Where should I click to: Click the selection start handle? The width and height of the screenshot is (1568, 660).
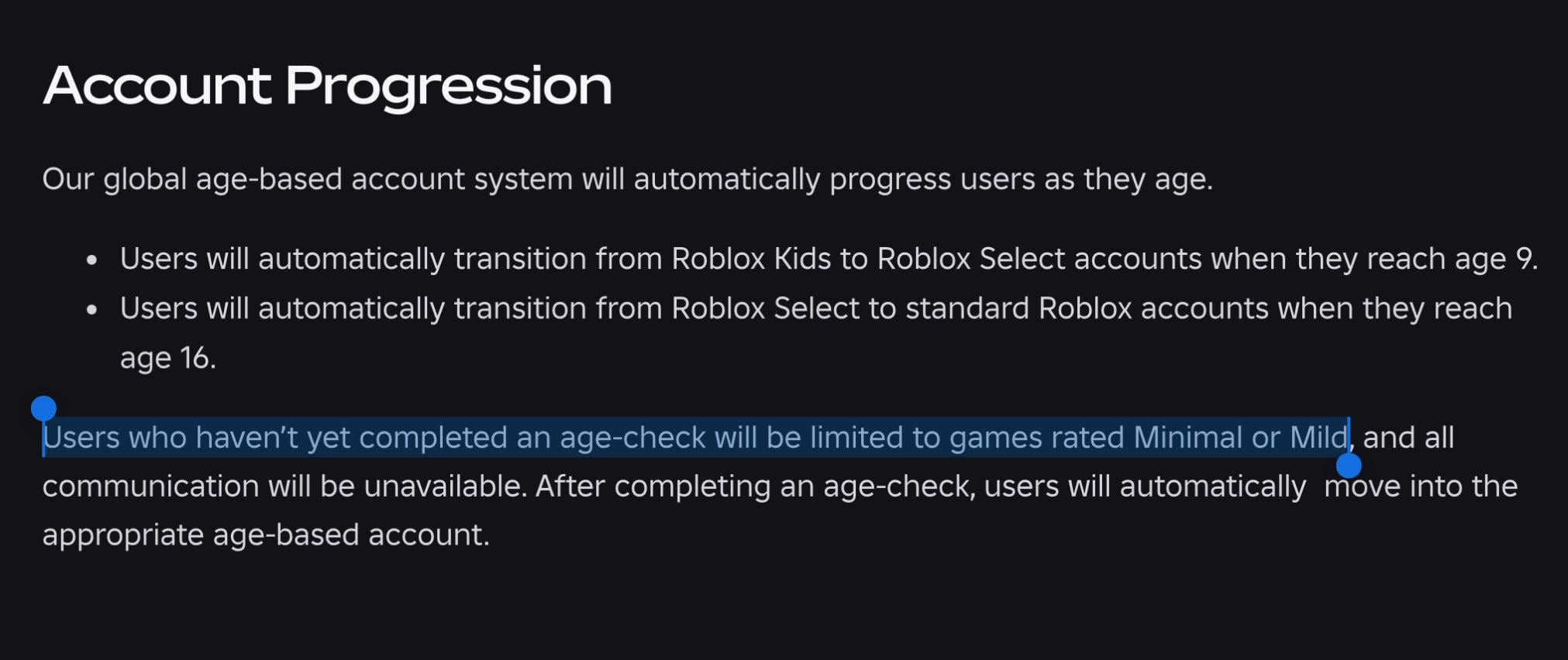coord(43,408)
